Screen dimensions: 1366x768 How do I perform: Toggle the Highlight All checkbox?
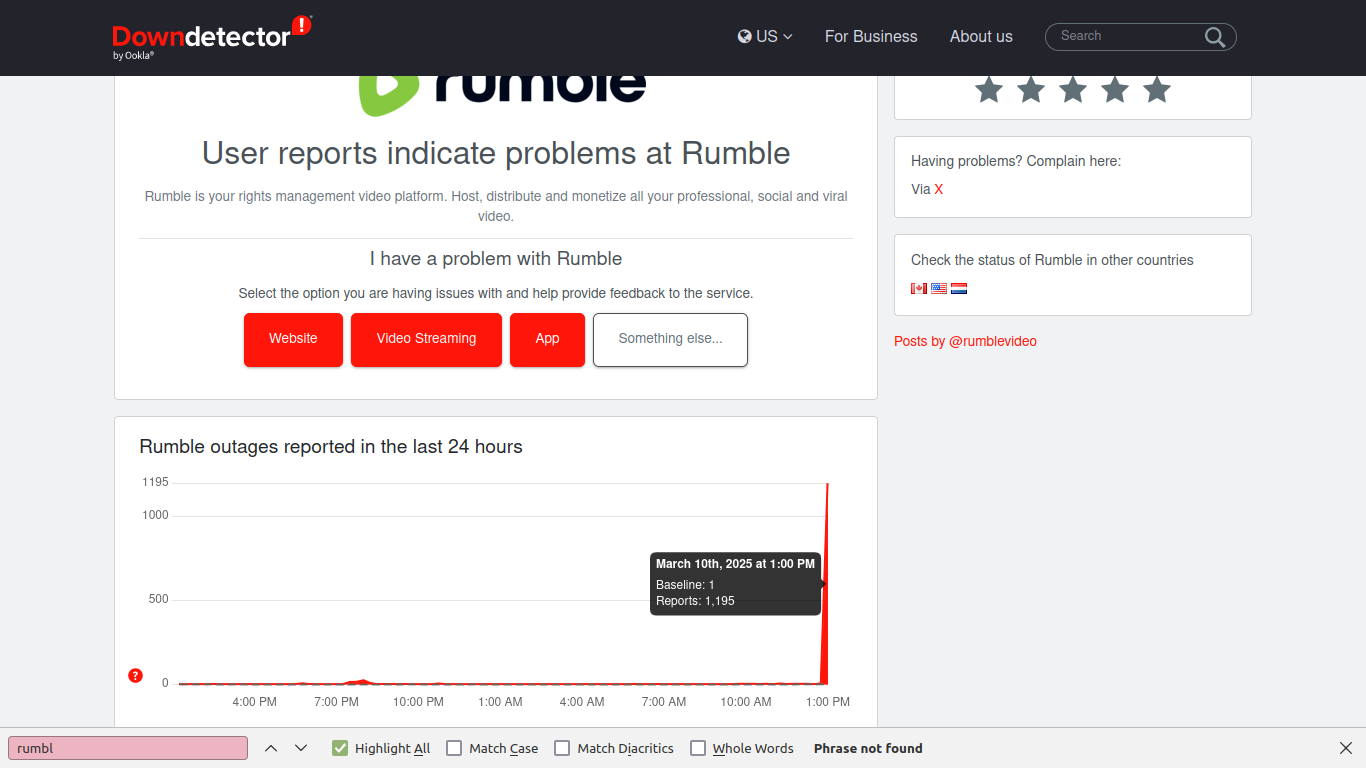click(x=340, y=748)
